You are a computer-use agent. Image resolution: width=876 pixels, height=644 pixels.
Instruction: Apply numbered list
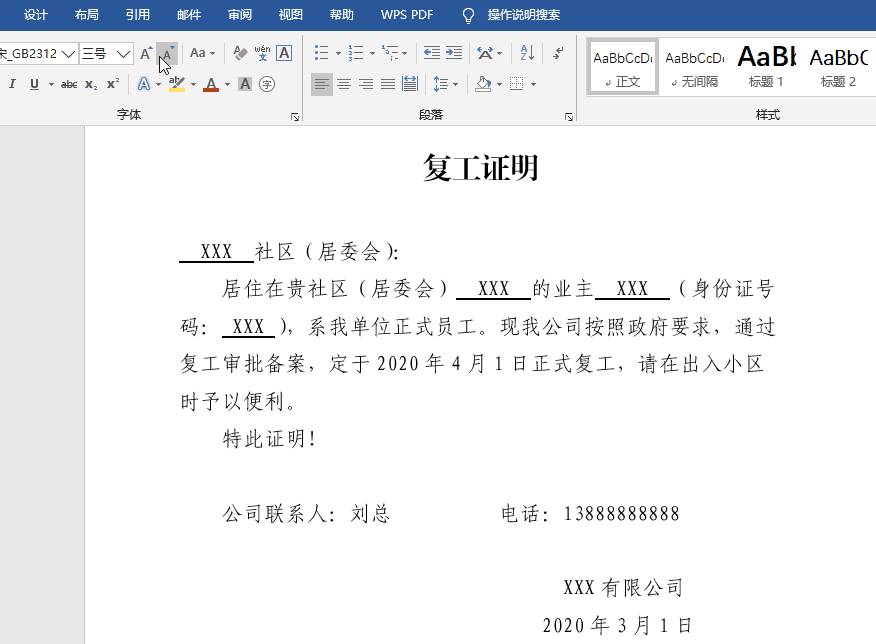[355, 53]
